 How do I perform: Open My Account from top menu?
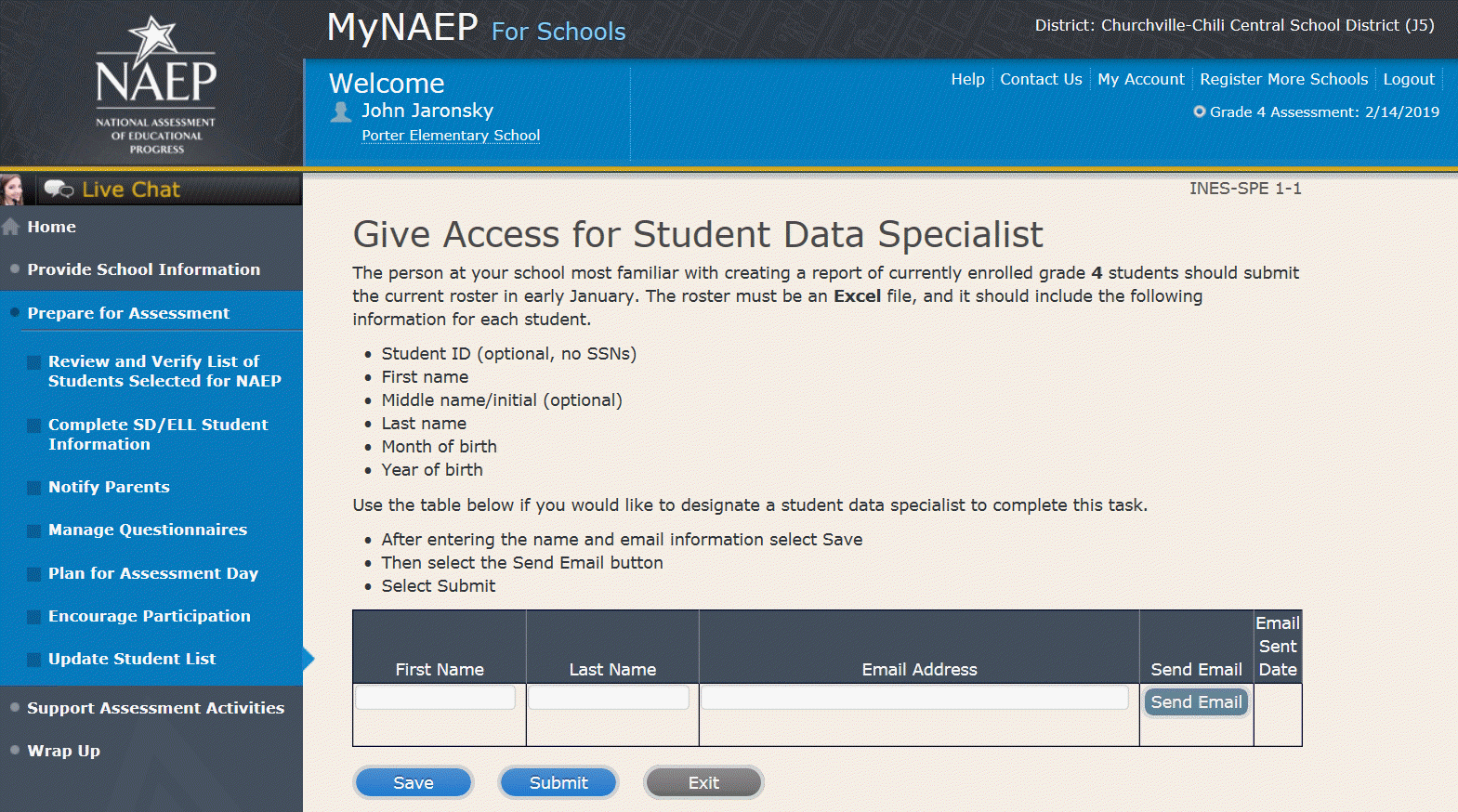pos(1140,79)
